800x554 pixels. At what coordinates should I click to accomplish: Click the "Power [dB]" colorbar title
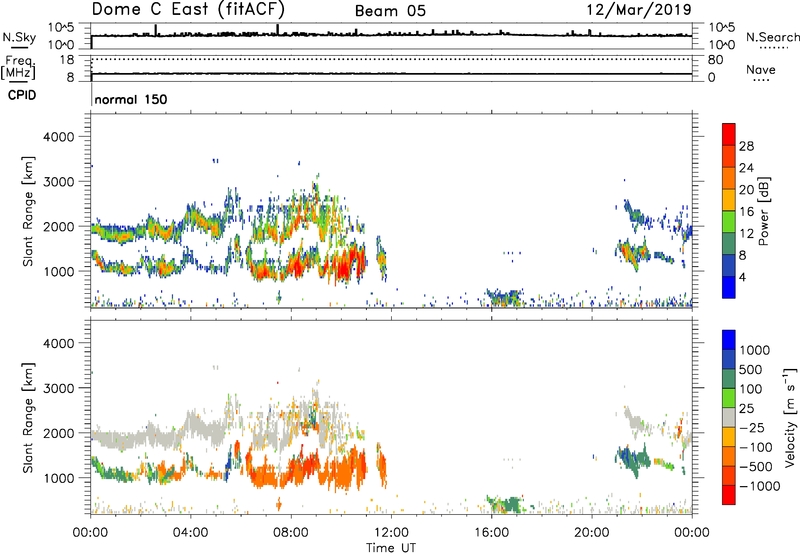[x=763, y=211]
